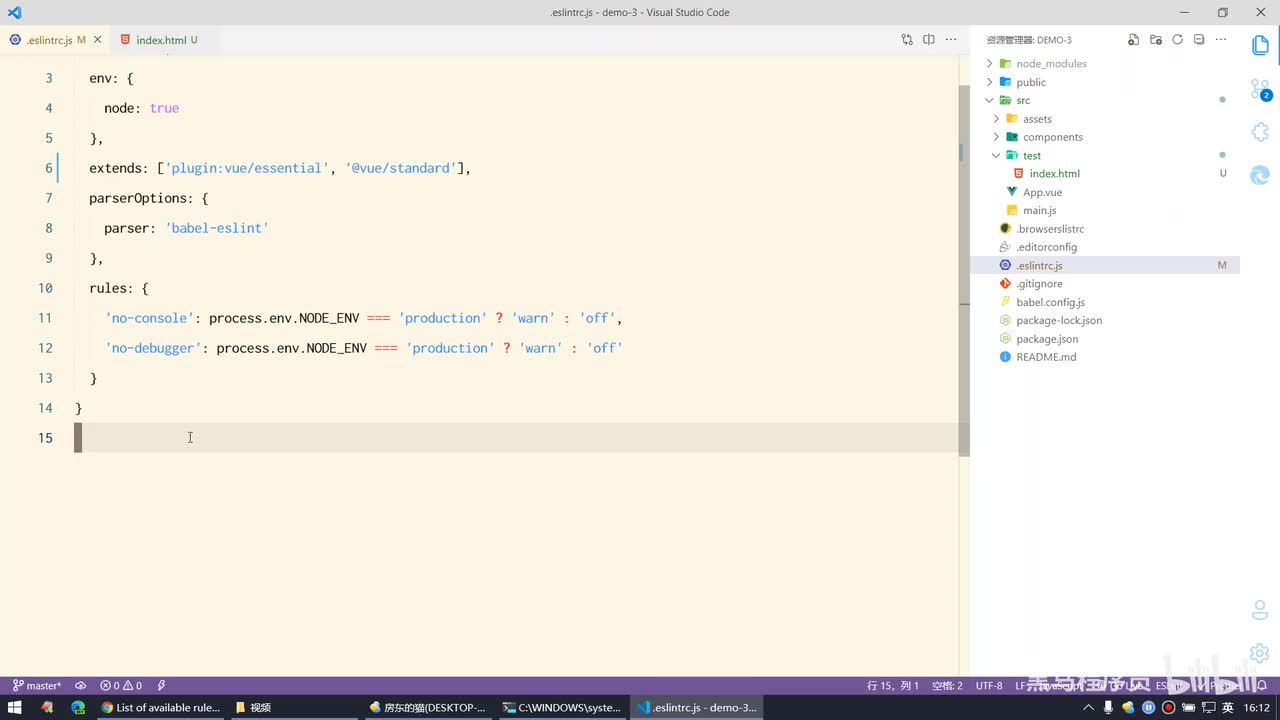Click the VS Code logo menu icon

click(x=14, y=13)
